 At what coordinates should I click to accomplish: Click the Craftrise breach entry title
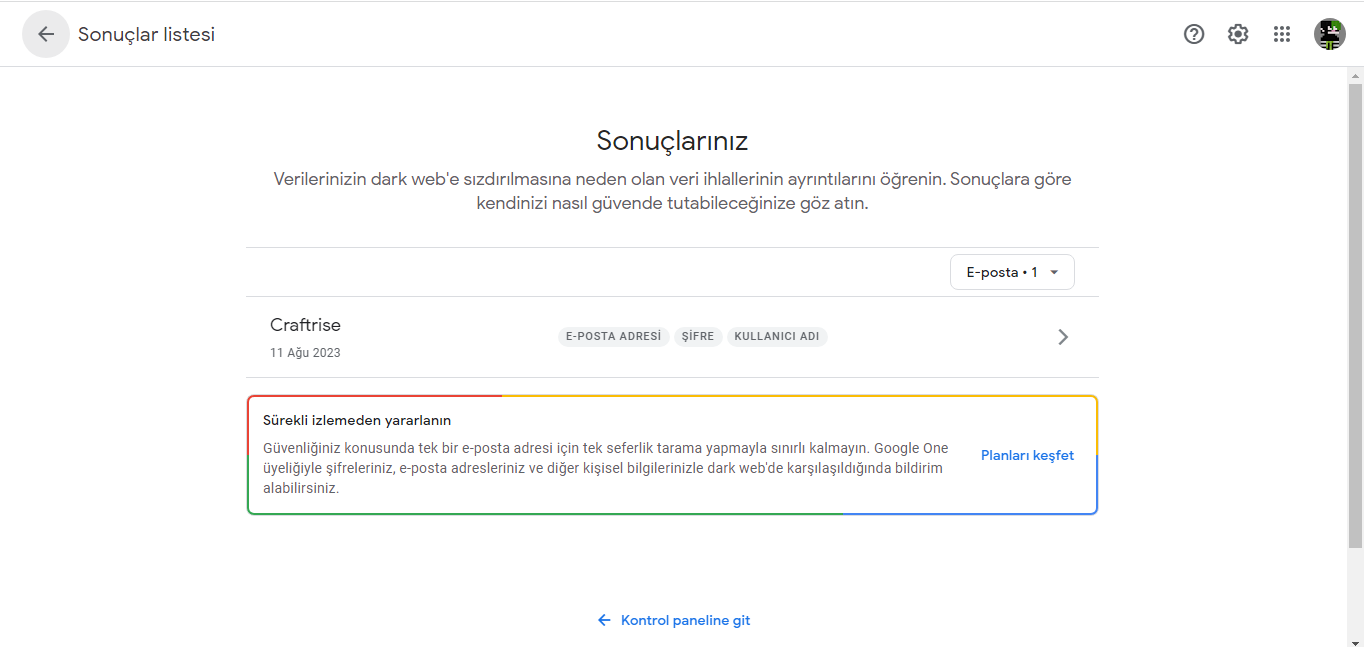(305, 325)
